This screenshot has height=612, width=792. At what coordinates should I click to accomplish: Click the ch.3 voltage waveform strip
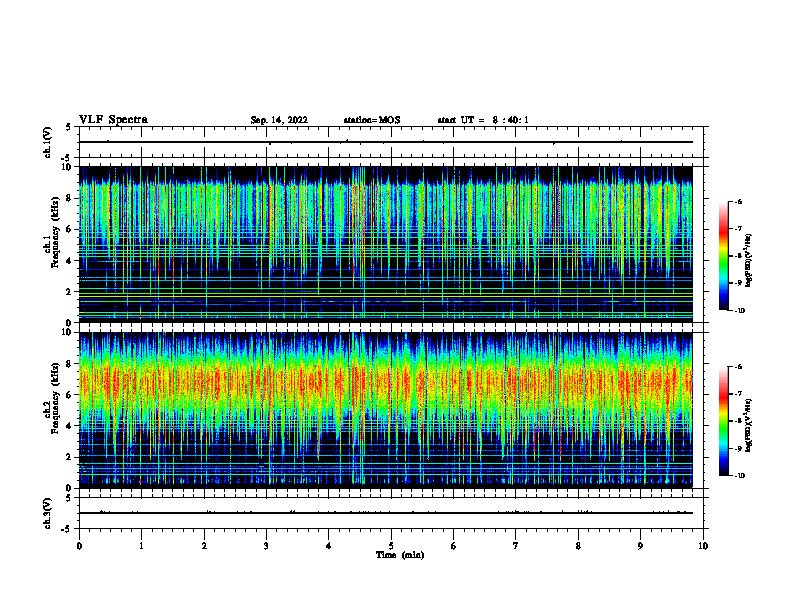click(391, 513)
